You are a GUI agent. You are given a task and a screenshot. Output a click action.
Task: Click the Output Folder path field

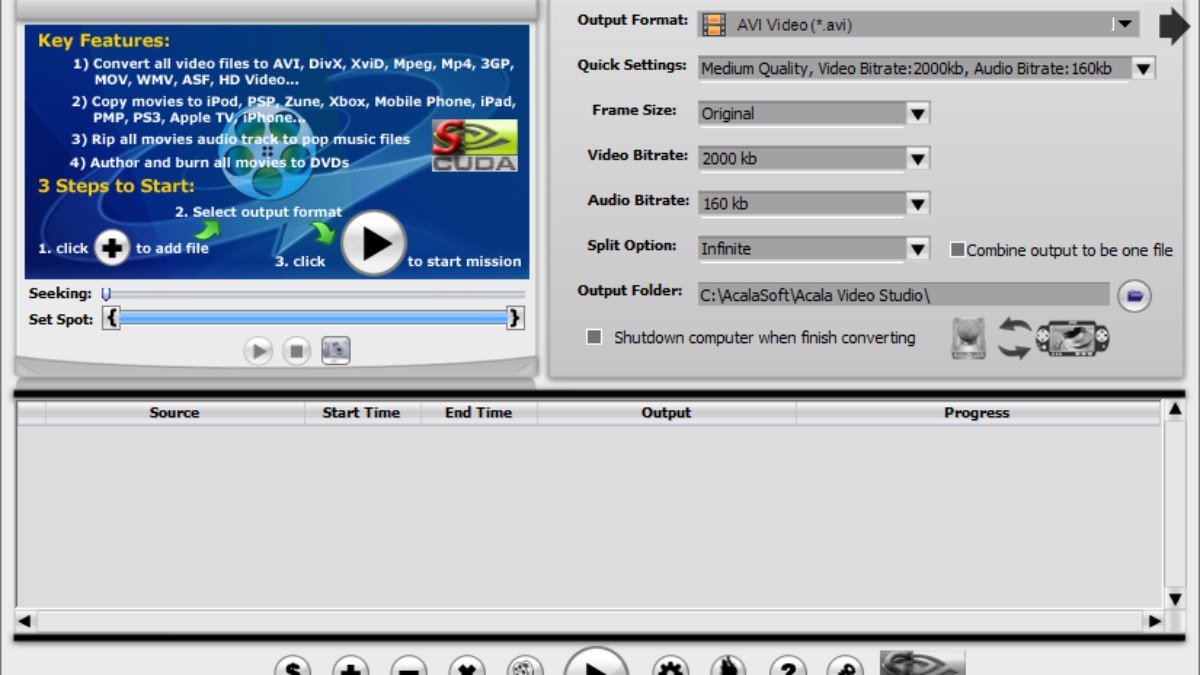click(x=904, y=295)
